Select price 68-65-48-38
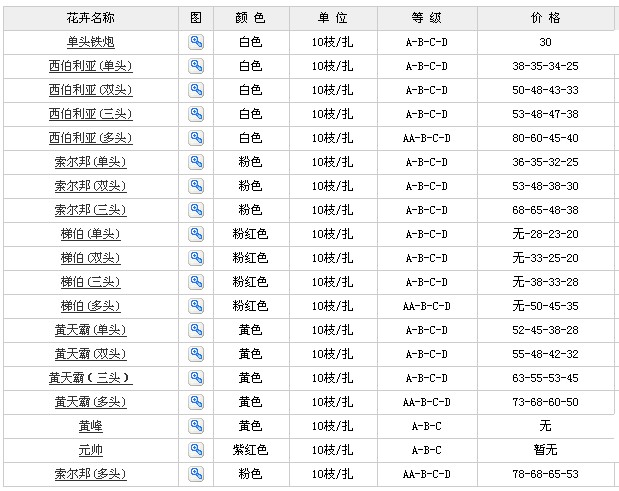Image resolution: width=619 pixels, height=491 pixels. pyautogui.click(x=545, y=210)
